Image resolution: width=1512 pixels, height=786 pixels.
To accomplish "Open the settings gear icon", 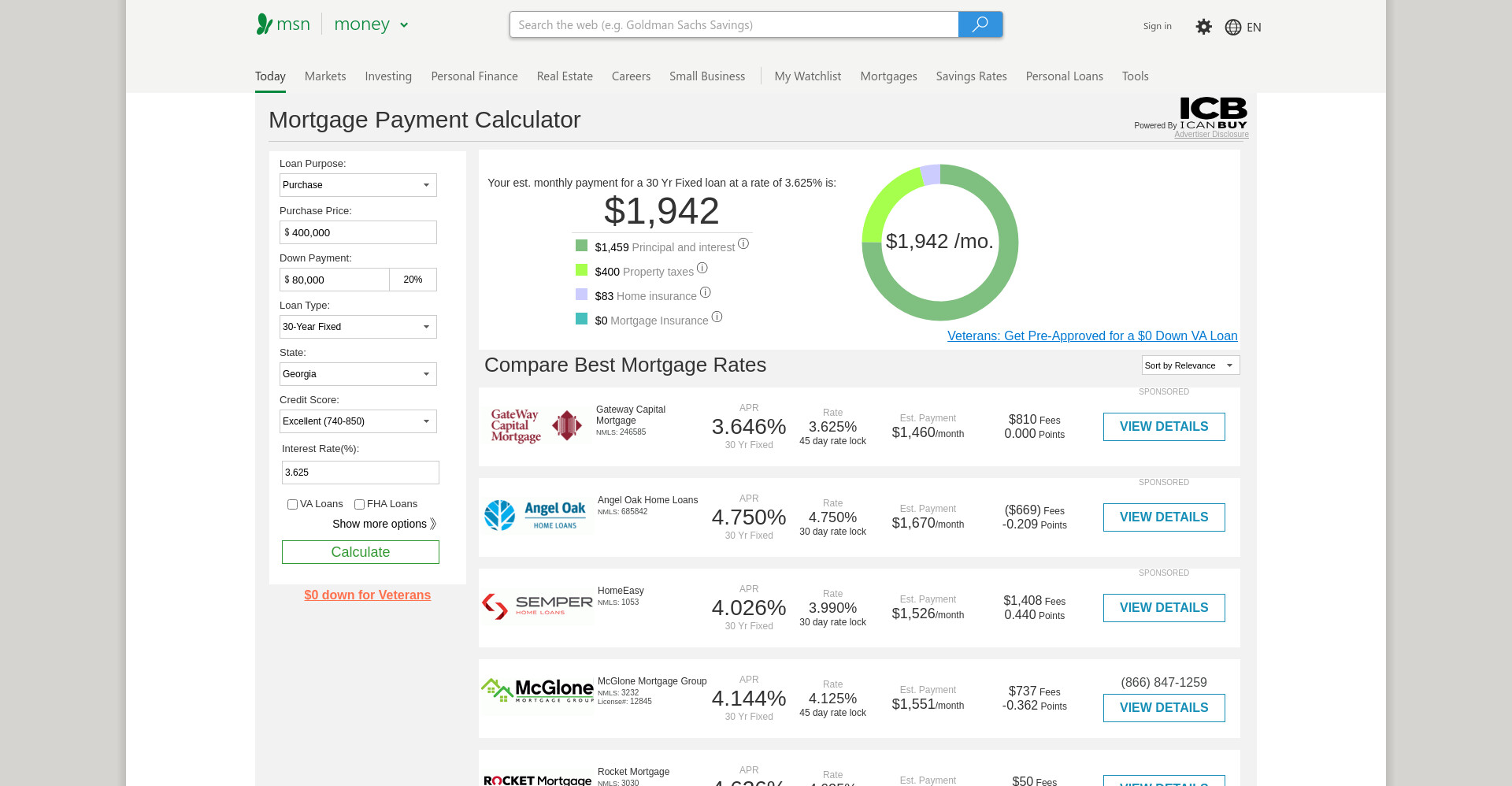I will pos(1203,27).
